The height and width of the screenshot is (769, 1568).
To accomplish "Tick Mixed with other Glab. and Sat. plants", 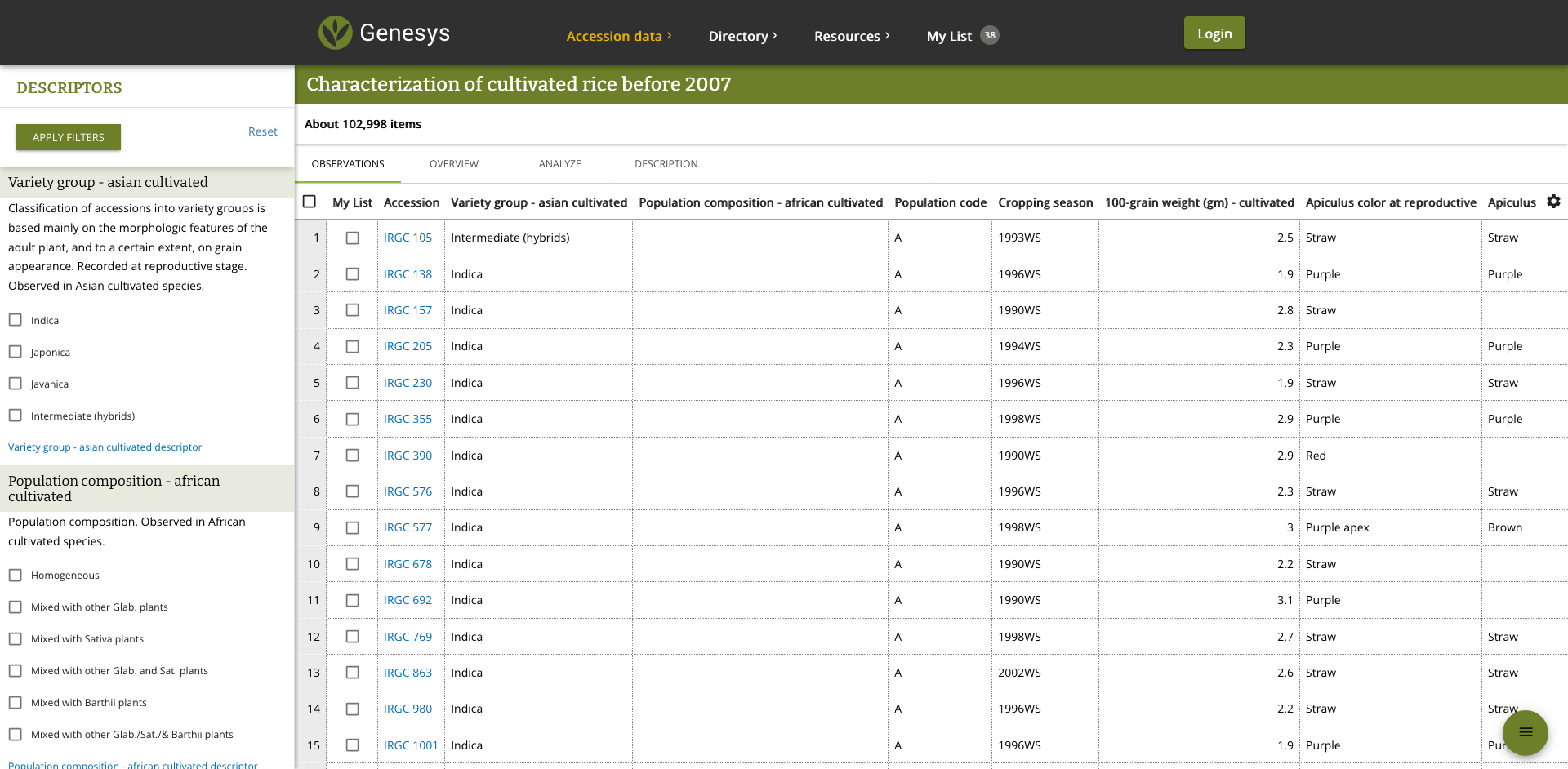I will (x=16, y=670).
